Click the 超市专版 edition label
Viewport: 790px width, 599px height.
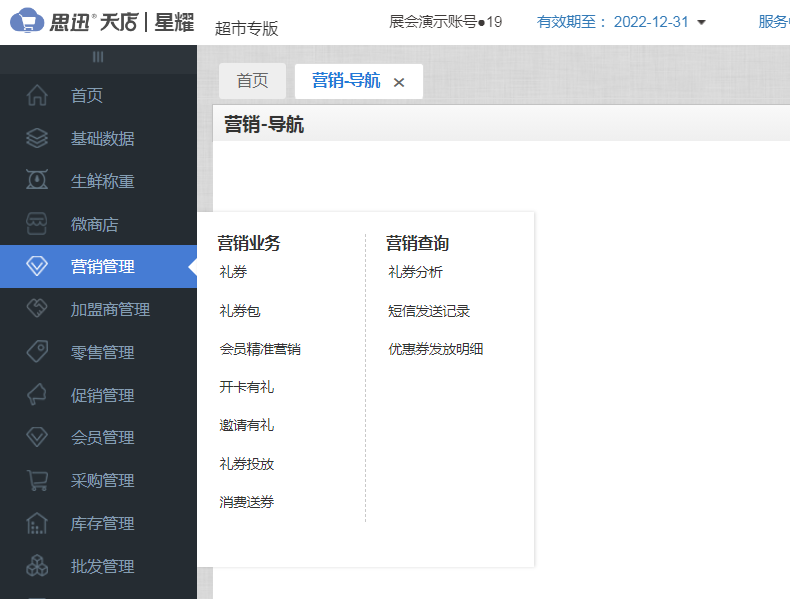[246, 28]
